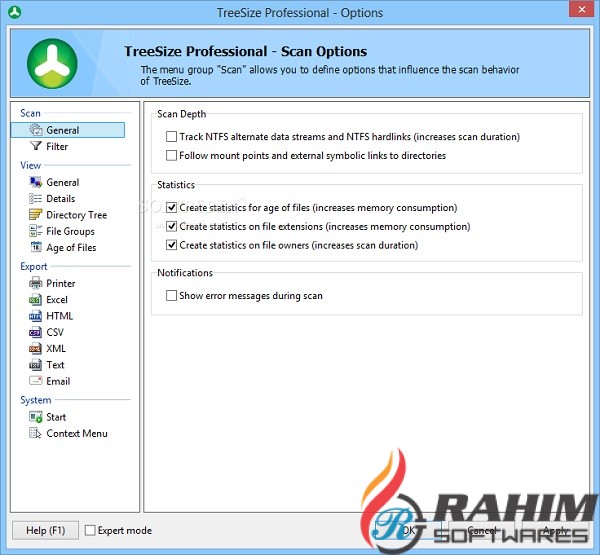
Task: Select General under View section
Action: 63,182
